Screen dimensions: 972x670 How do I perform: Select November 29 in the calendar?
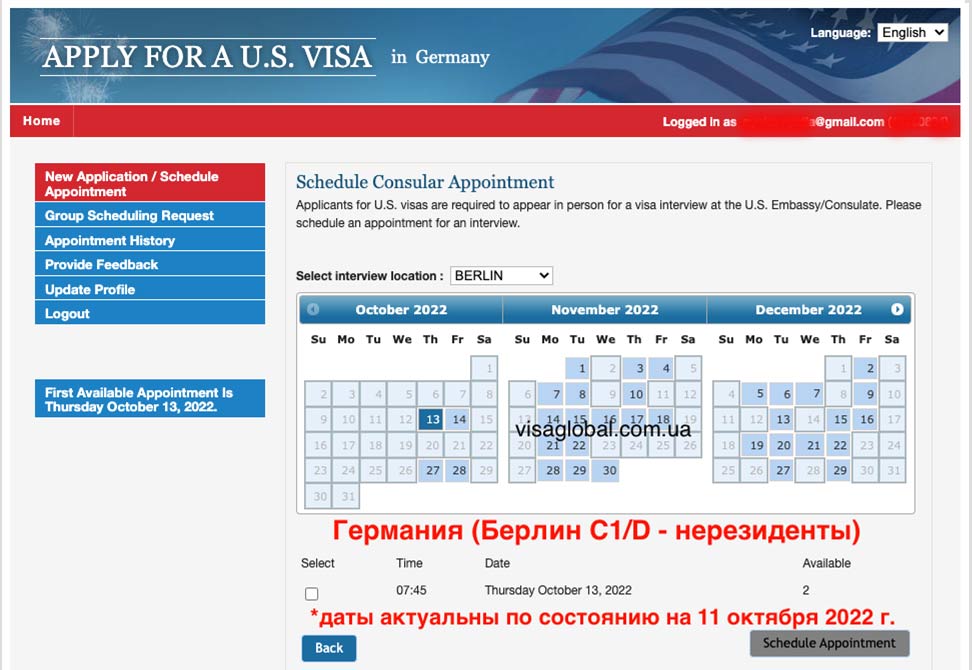[577, 470]
